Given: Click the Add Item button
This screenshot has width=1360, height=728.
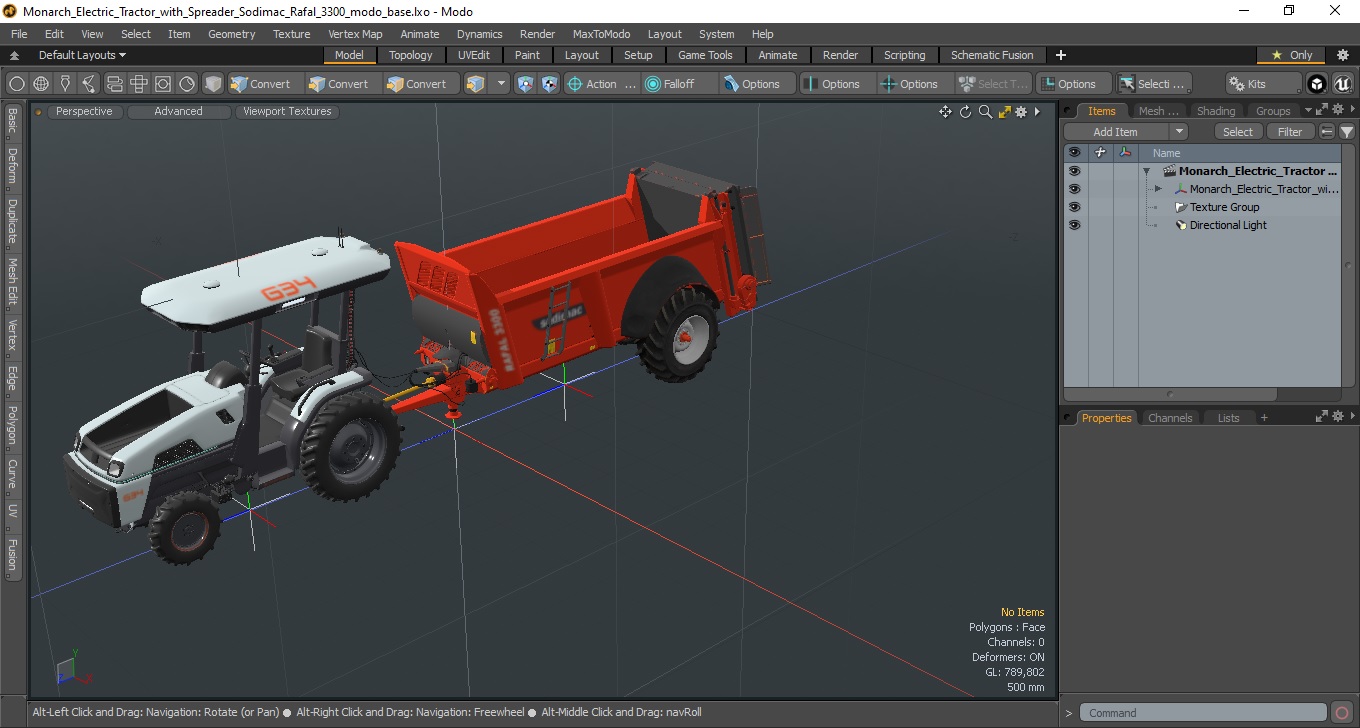Looking at the screenshot, I should coord(1116,132).
